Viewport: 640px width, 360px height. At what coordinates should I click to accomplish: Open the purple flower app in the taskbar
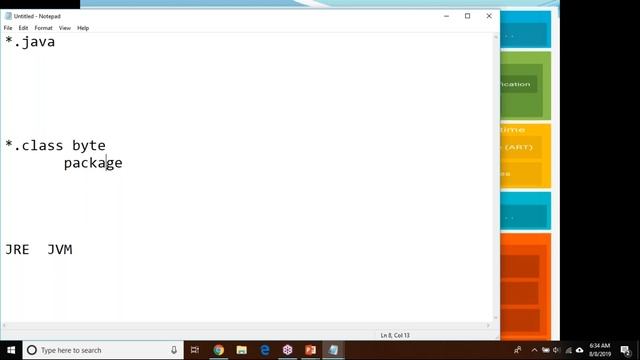[288, 350]
